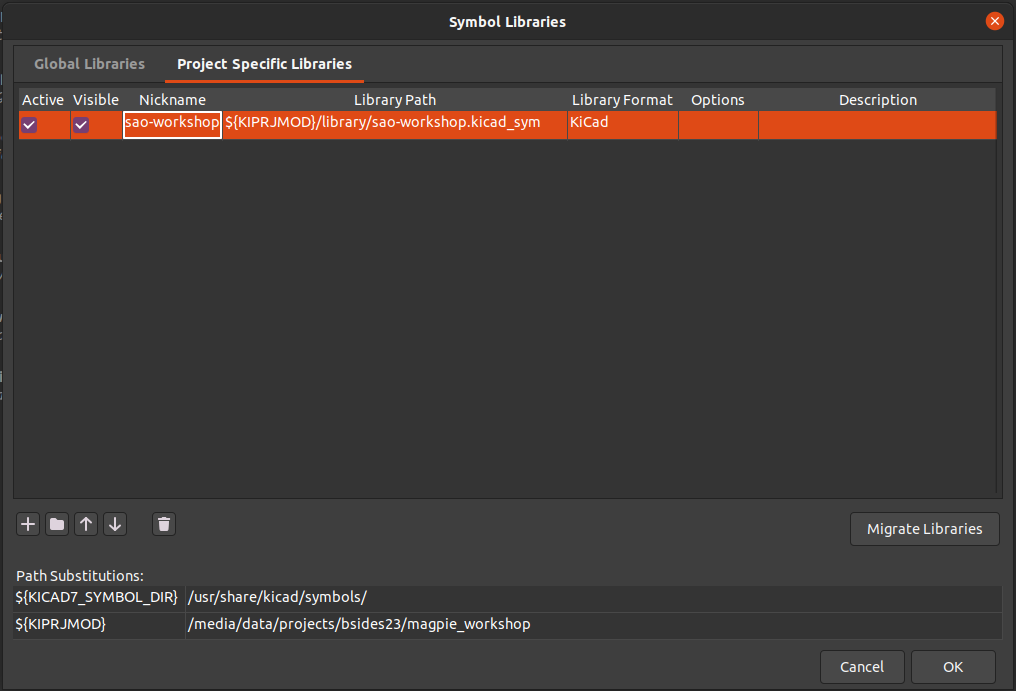The image size is (1016, 691).
Task: Move the selected library down
Action: [x=115, y=523]
